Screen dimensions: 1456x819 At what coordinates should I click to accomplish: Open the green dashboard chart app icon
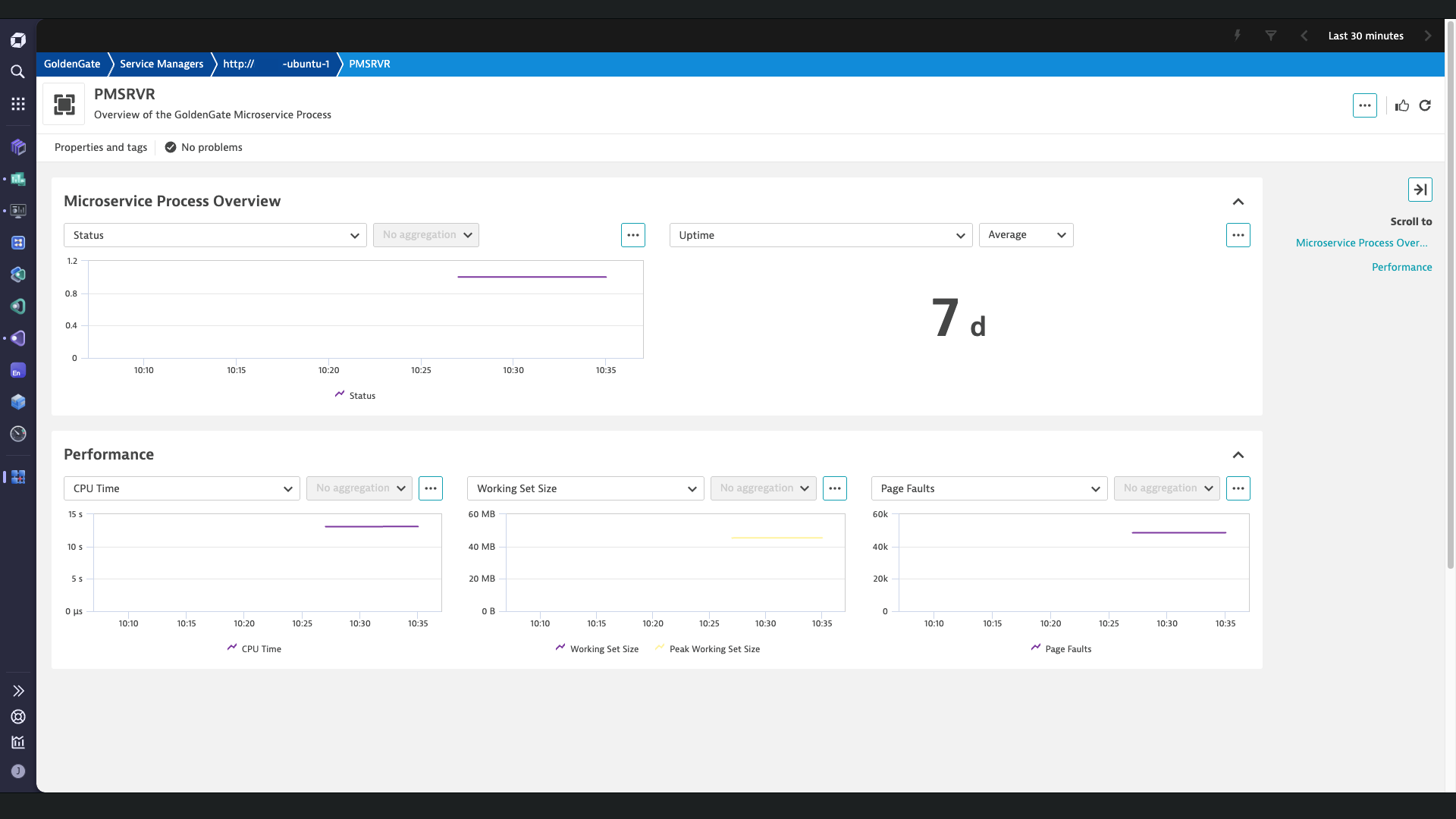pos(18,179)
